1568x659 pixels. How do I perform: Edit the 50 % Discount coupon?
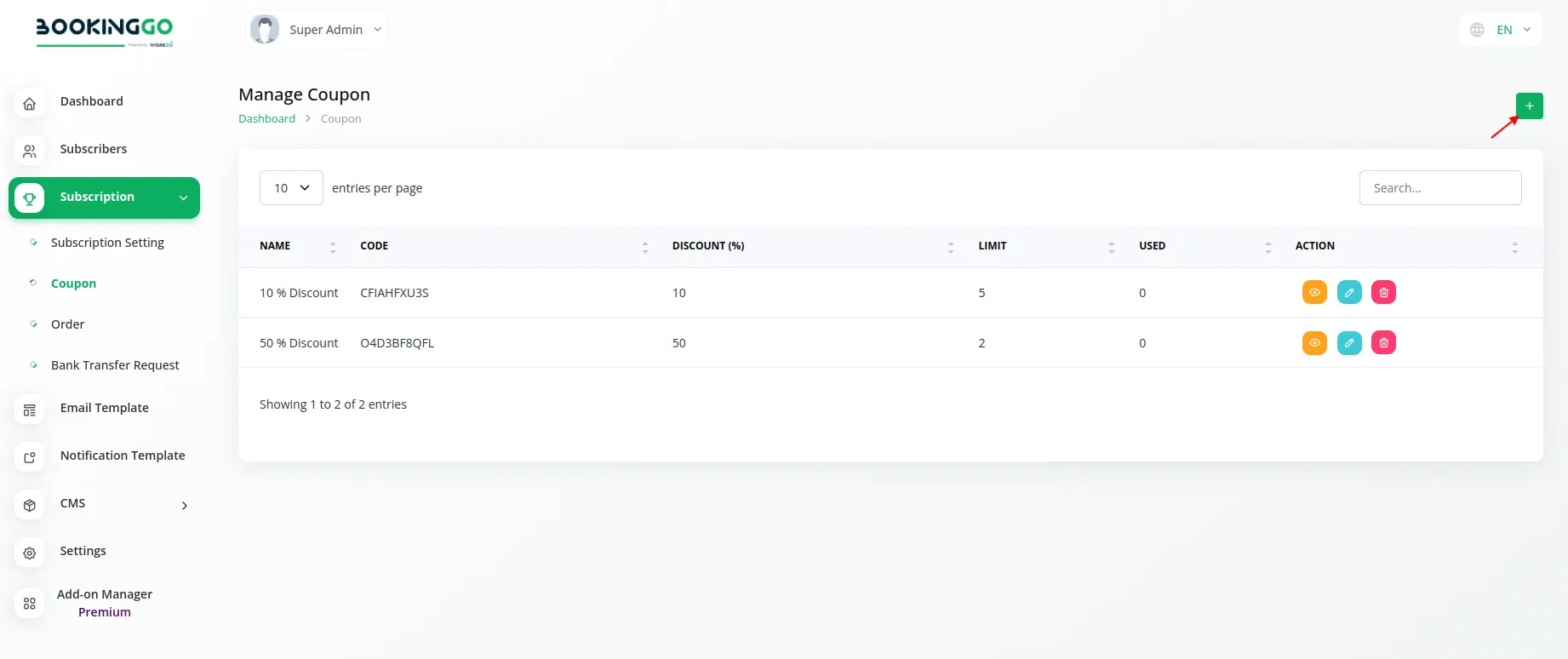tap(1349, 343)
